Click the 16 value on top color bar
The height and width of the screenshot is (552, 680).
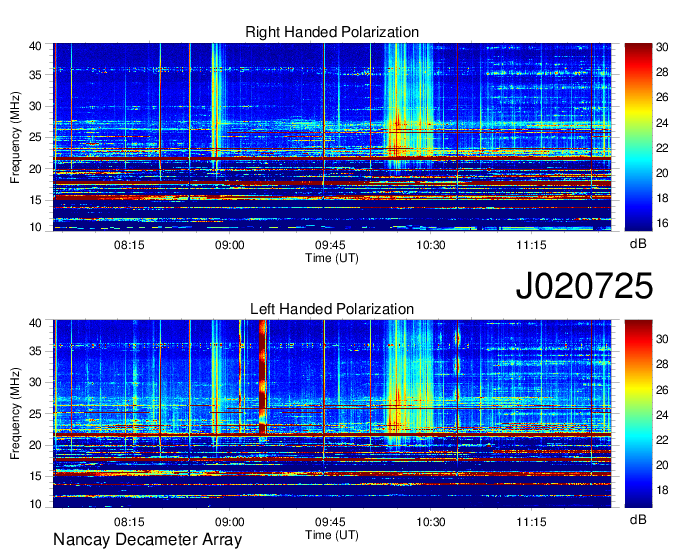pos(662,224)
